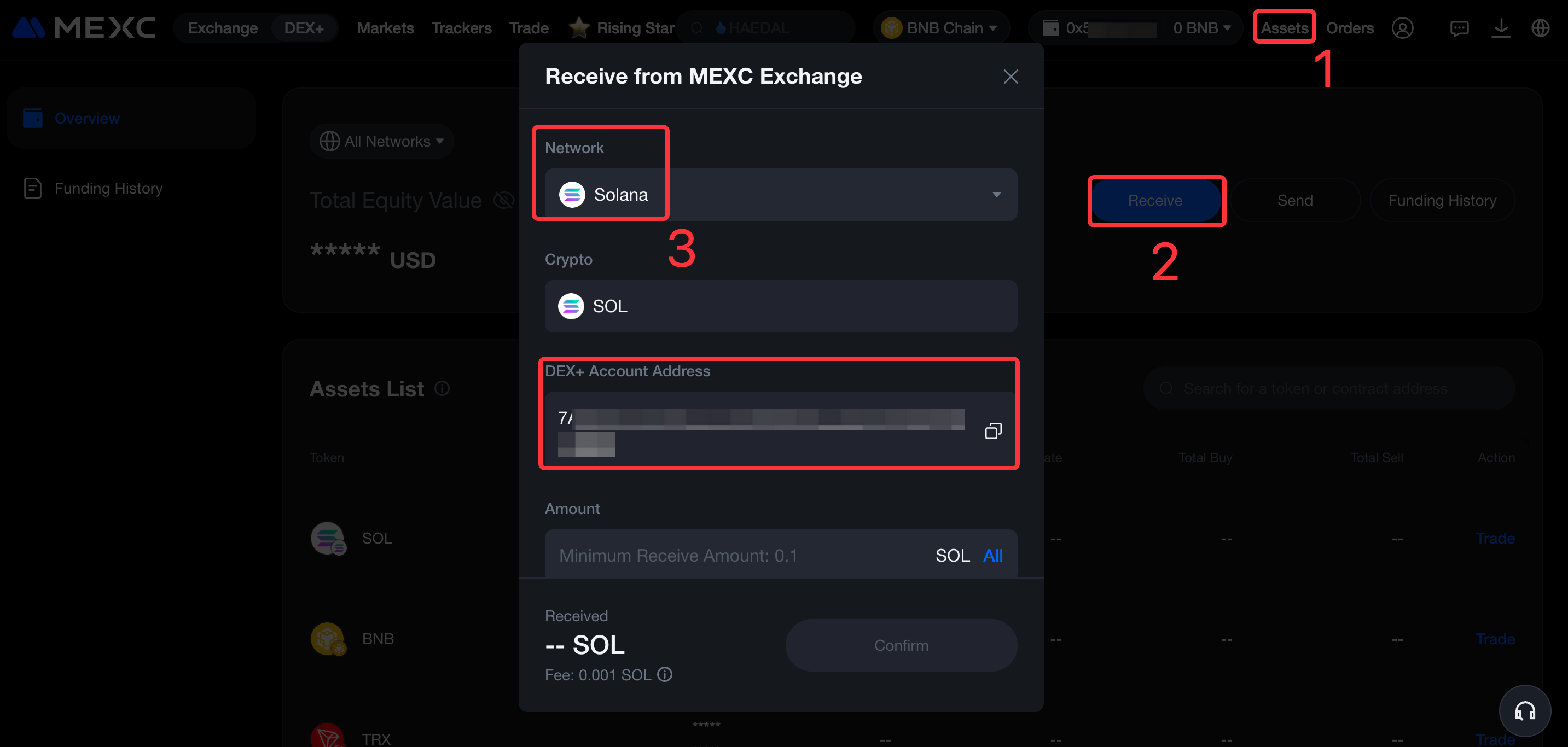Open the user profile icon
This screenshot has height=747, width=1568.
tap(1402, 28)
